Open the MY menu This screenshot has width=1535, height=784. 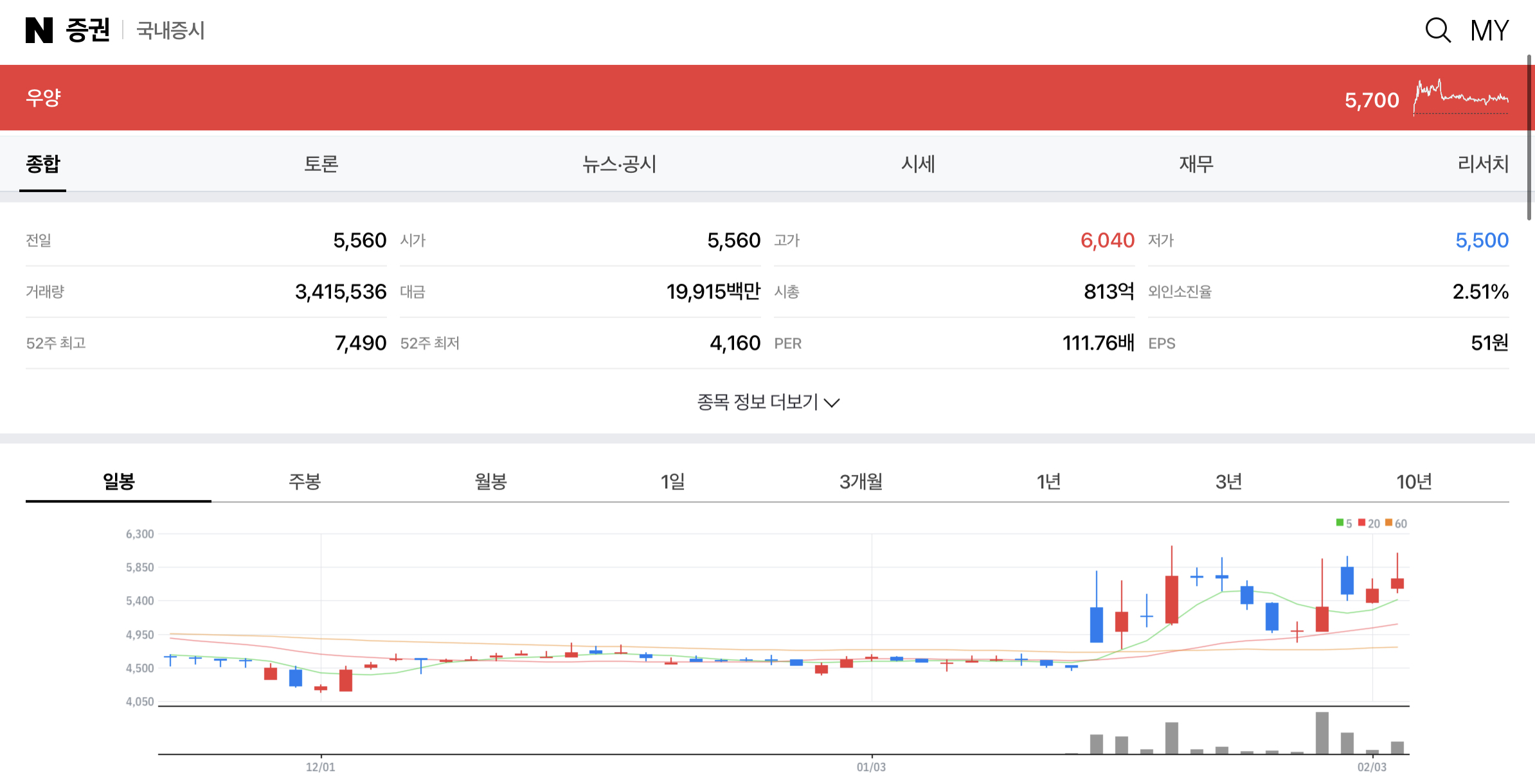(1489, 30)
